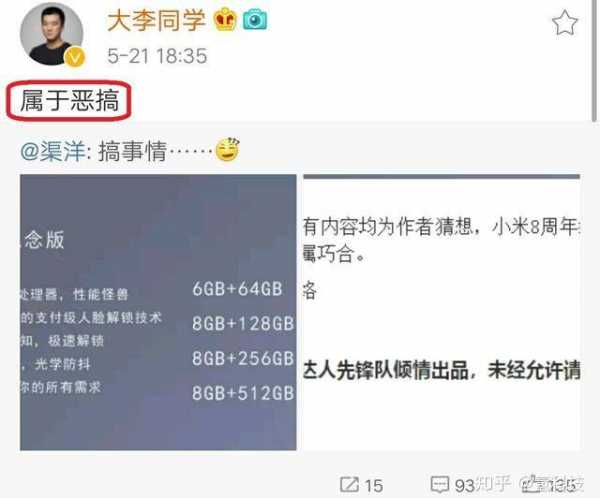Click the yellow verified V badge
The image size is (600, 498).
click(75, 57)
